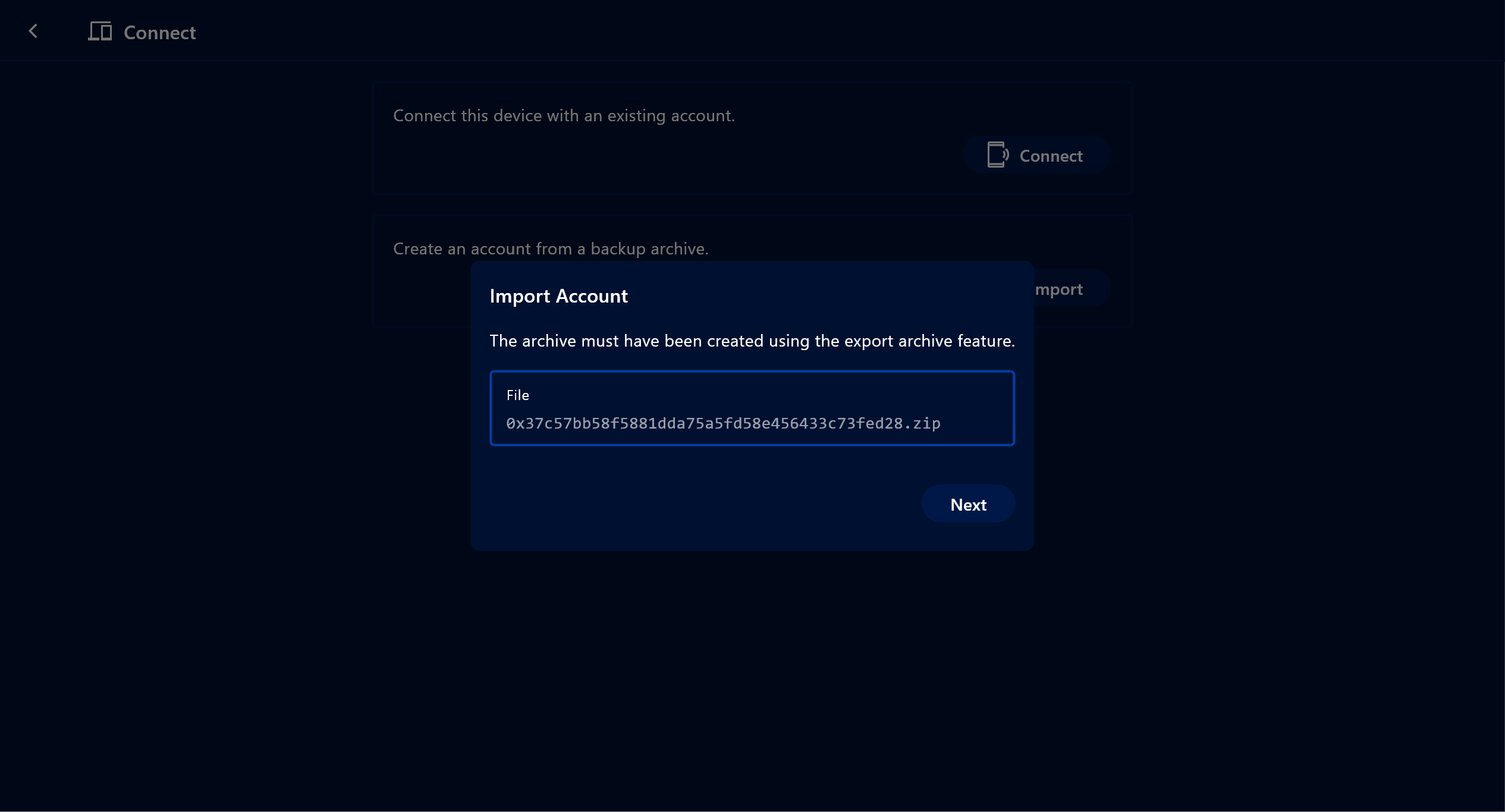Click the export archive feature description text
Screen dimensions: 1505x812
point(752,341)
